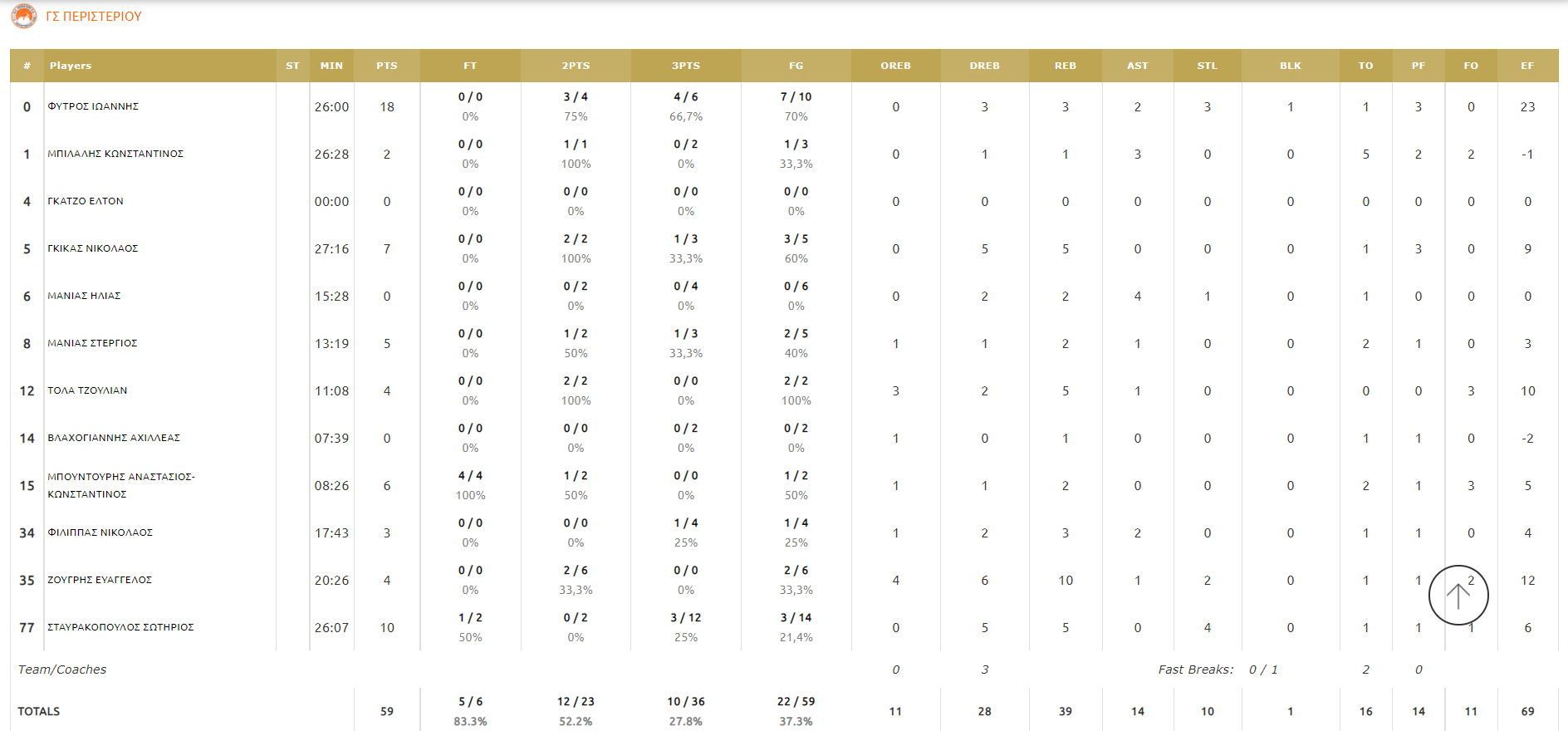Select player ΦΙΛΙΠΠΑΣ ΝΙΚΟΛΑΟΣ
The width and height of the screenshot is (1568, 731).
(x=100, y=532)
